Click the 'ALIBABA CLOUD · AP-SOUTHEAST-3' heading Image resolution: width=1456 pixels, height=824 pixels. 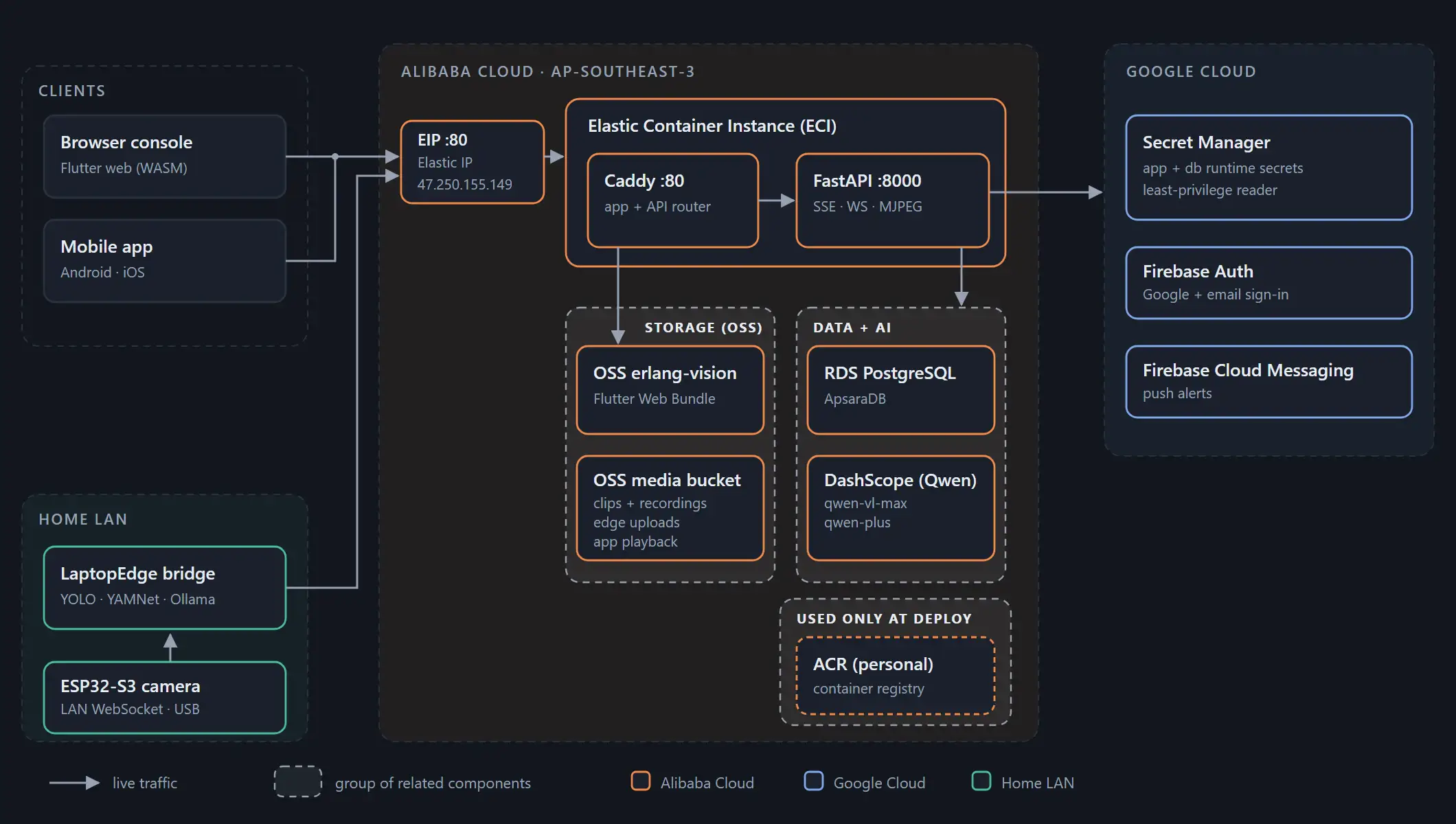click(x=547, y=71)
